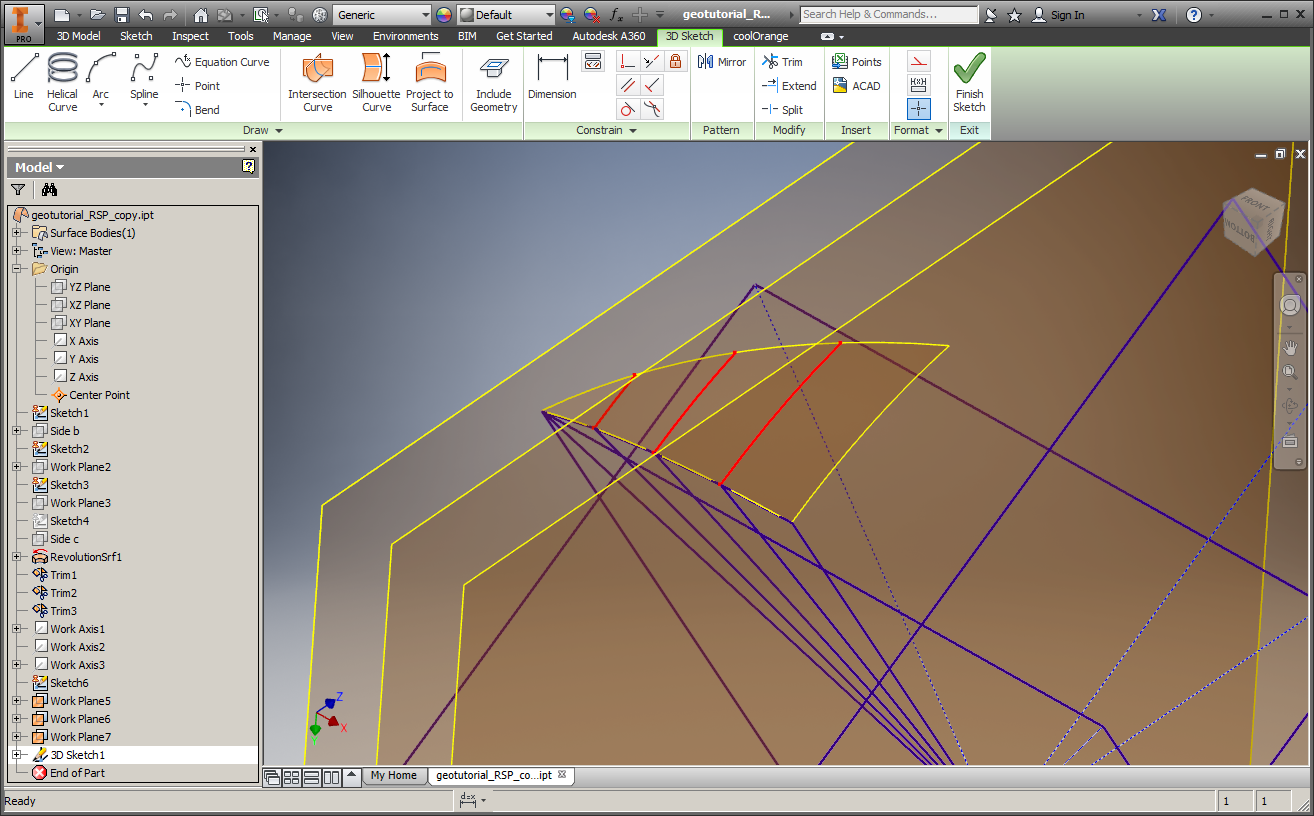The height and width of the screenshot is (816, 1314).
Task: Click Finish Sketch
Action: (x=969, y=82)
